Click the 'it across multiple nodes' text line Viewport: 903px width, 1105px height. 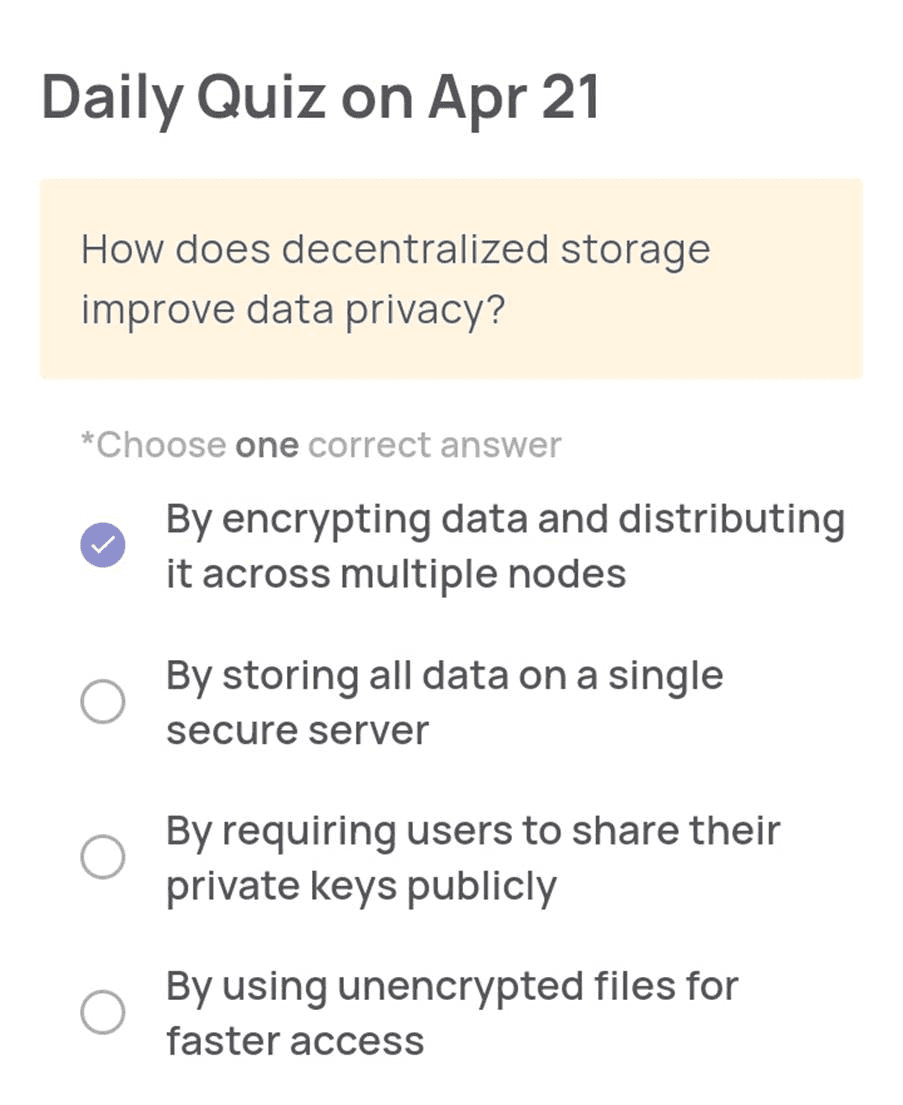pyautogui.click(x=396, y=574)
